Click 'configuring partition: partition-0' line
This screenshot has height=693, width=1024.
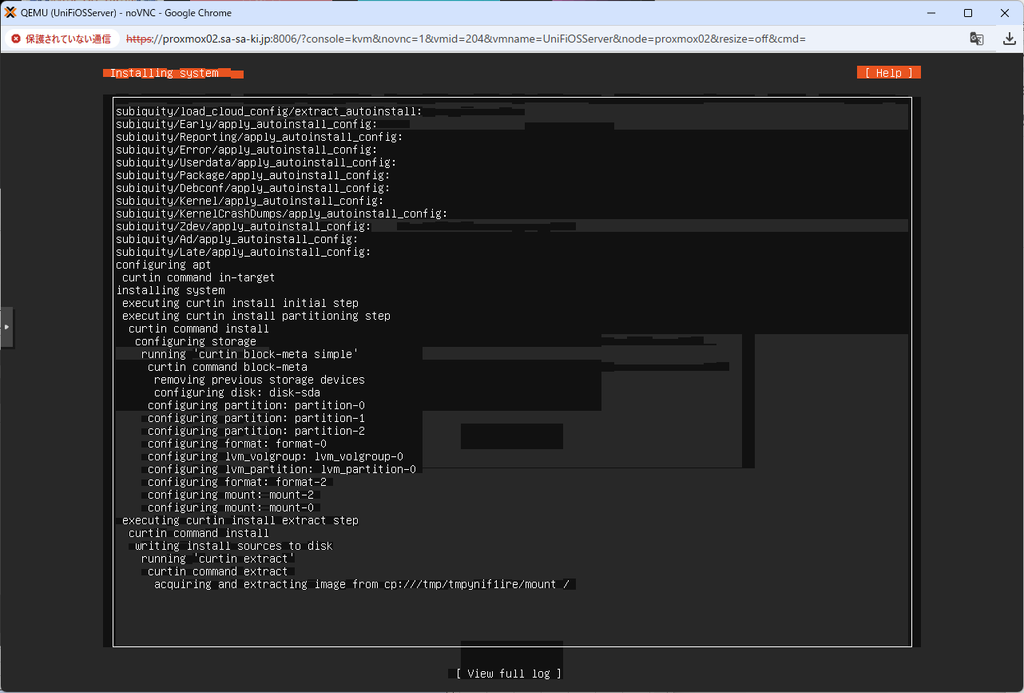(256, 405)
